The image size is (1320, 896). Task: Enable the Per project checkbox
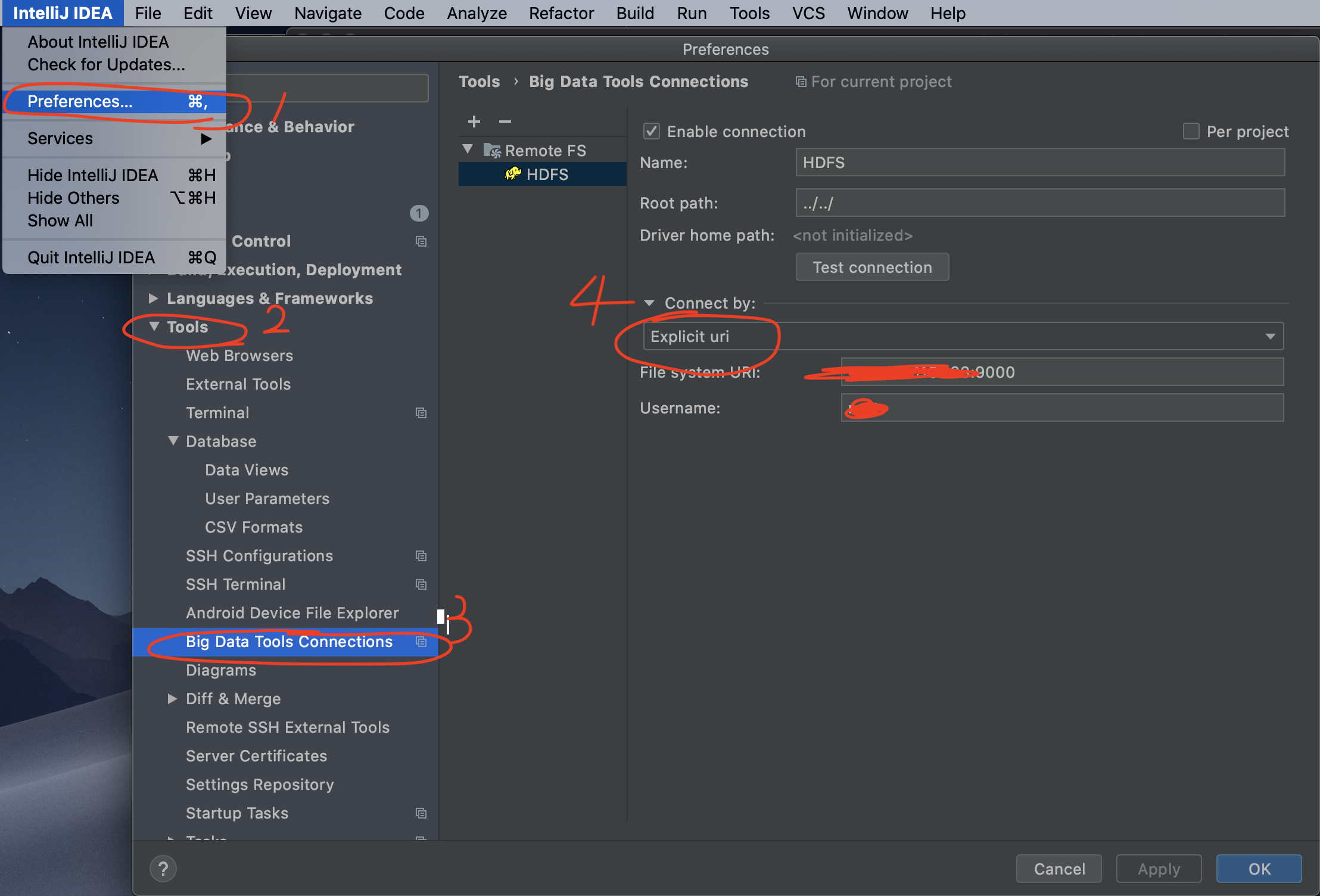(1191, 131)
